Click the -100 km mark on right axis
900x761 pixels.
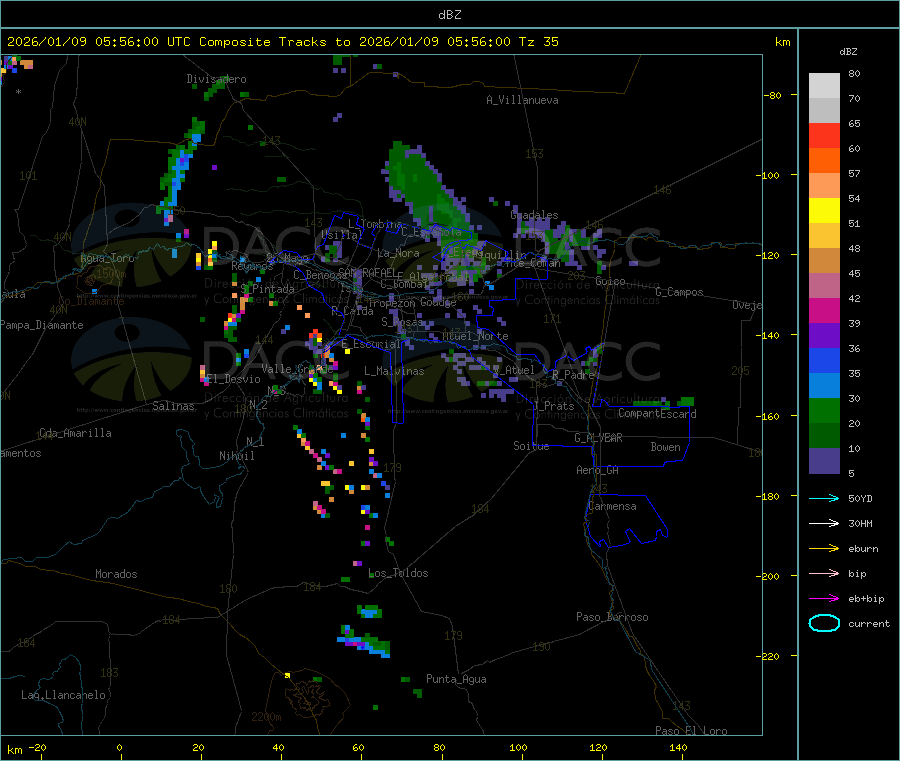(770, 175)
